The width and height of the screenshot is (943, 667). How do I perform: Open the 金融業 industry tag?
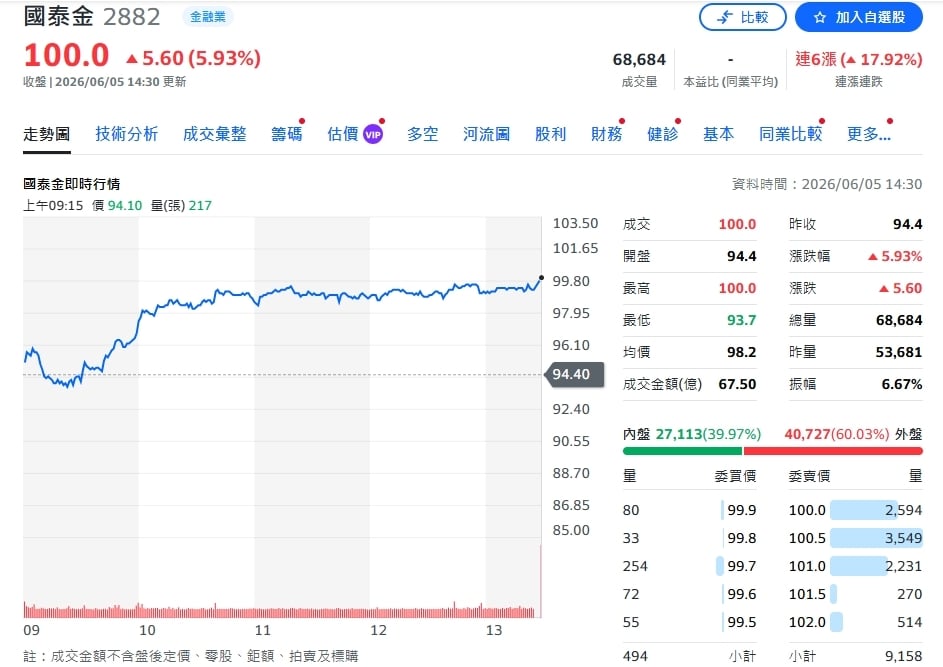point(207,17)
